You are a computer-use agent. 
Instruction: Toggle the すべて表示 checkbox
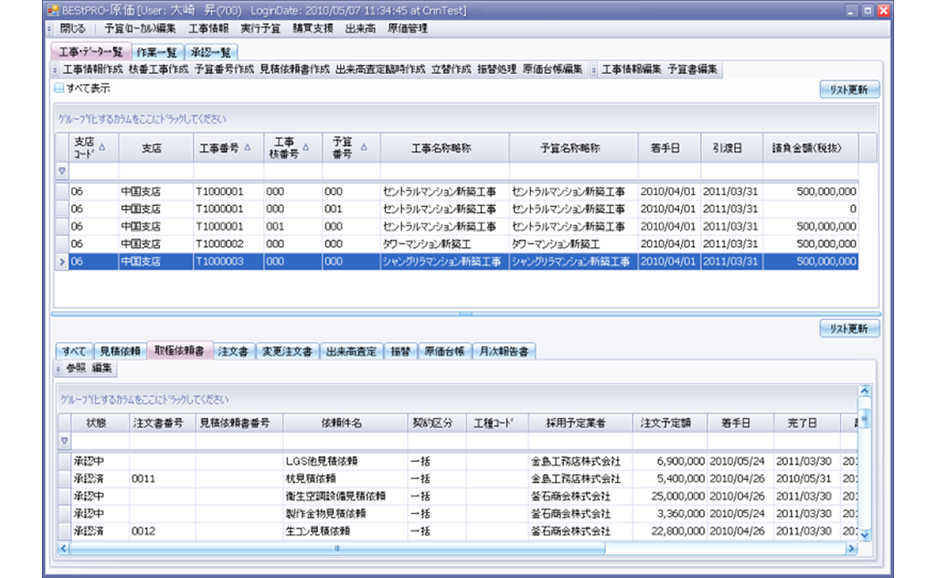coord(60,88)
